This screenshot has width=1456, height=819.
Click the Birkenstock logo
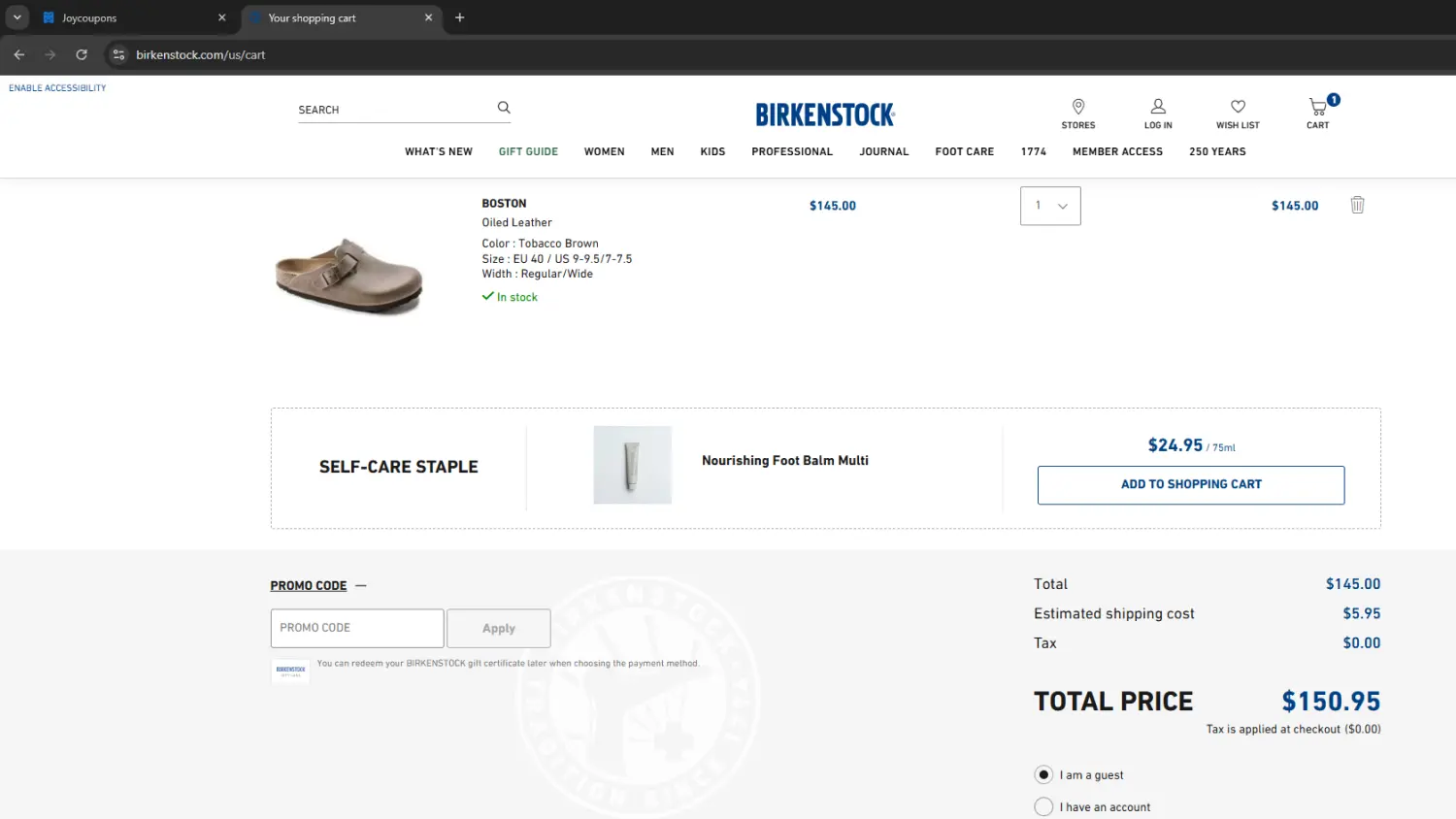825,115
